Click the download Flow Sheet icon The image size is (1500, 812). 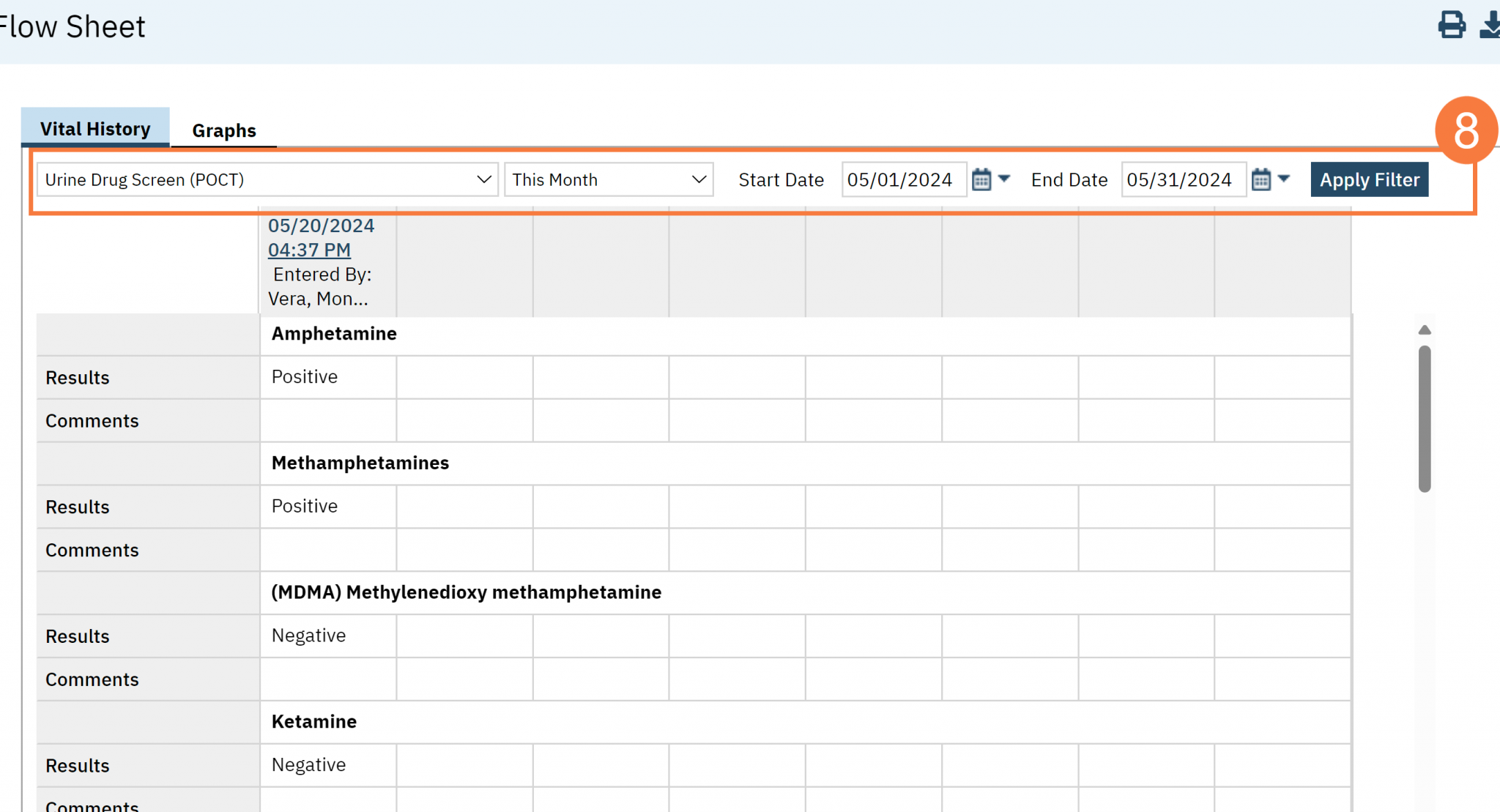(1491, 25)
